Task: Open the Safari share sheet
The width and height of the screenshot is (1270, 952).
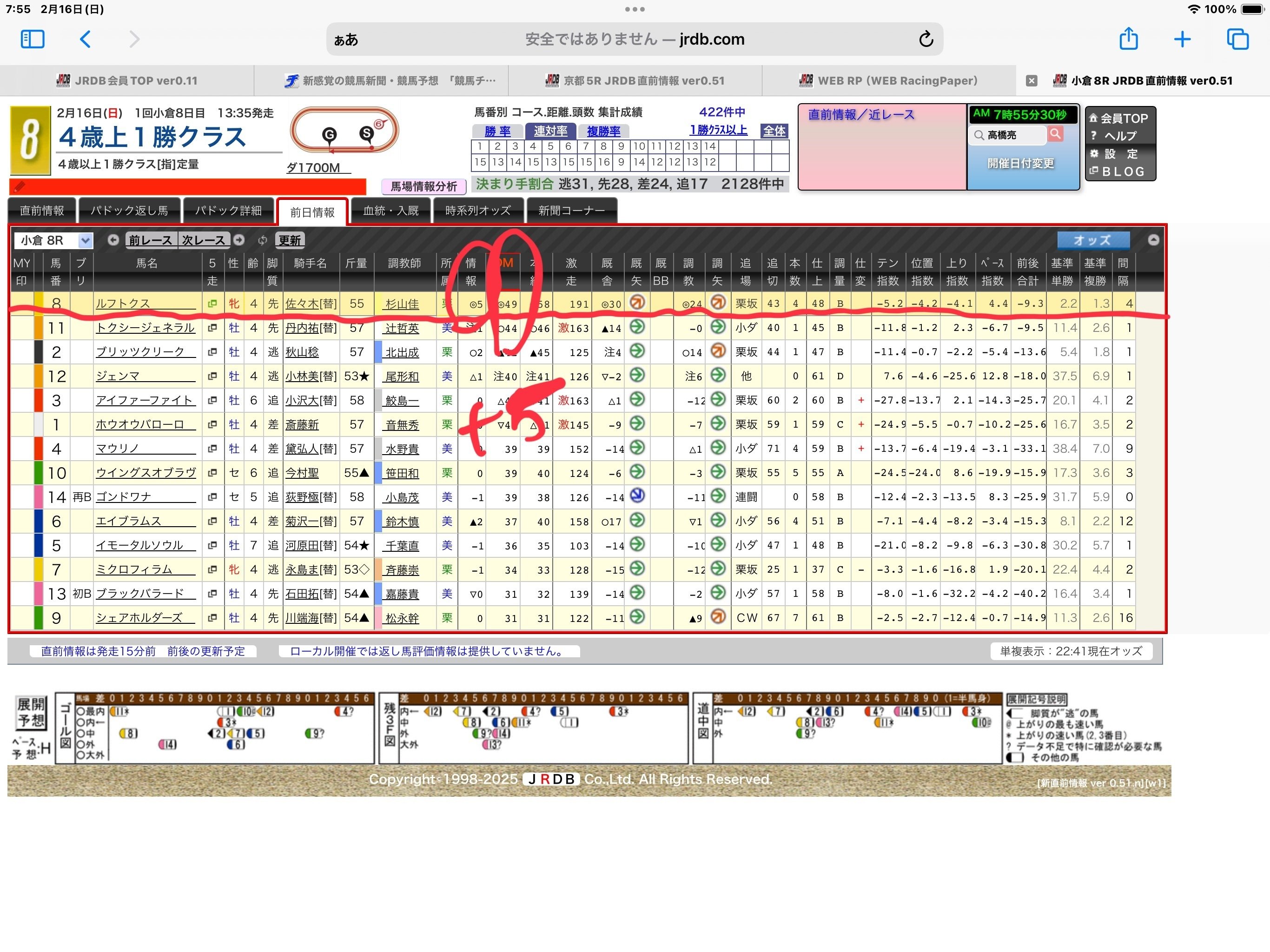Action: click(1128, 39)
